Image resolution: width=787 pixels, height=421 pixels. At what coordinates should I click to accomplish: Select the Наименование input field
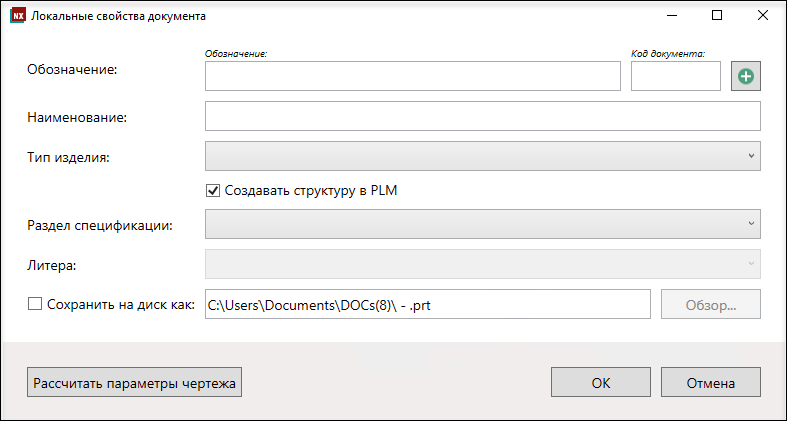483,116
